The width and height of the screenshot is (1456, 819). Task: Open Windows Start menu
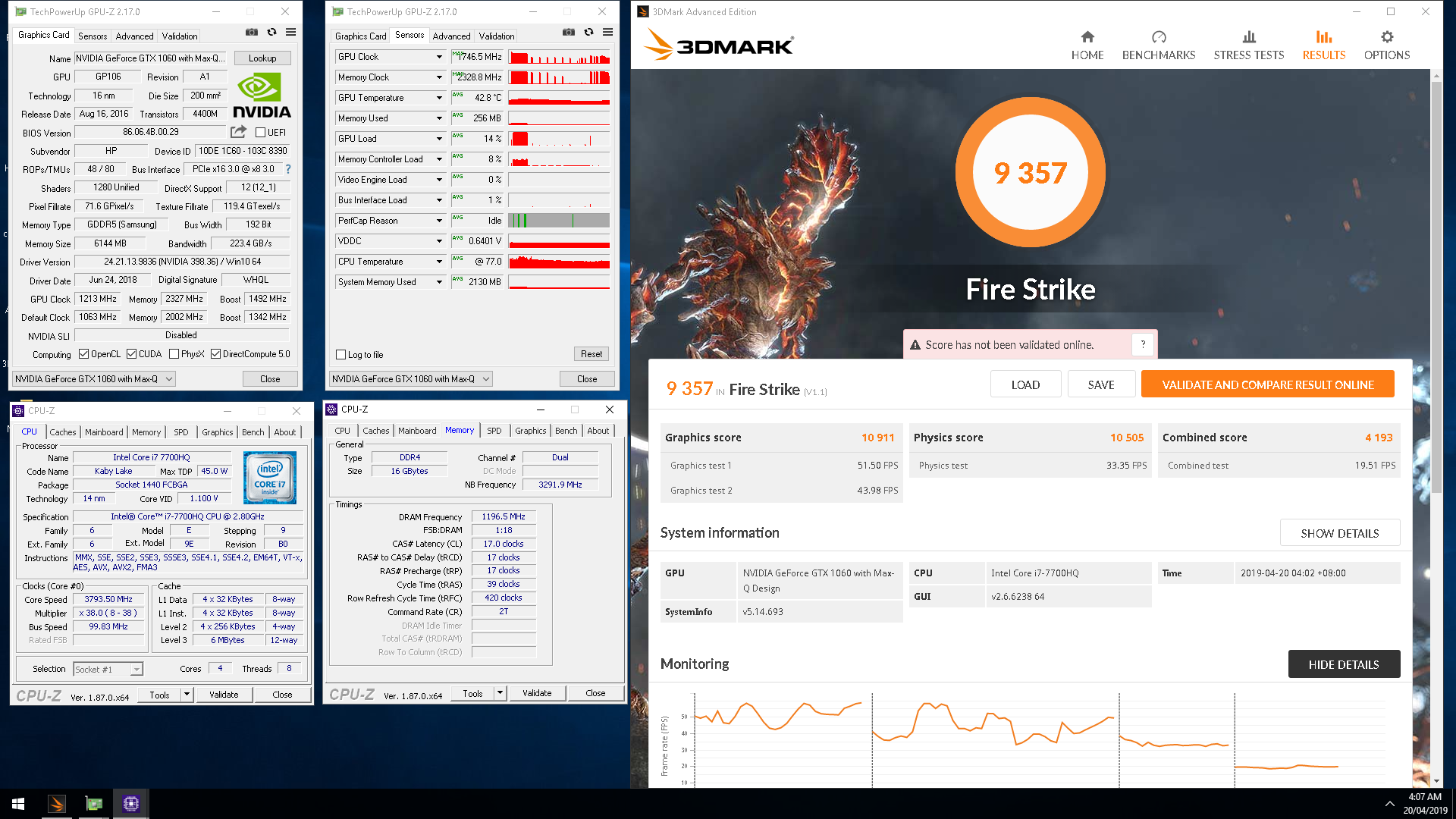coord(18,804)
